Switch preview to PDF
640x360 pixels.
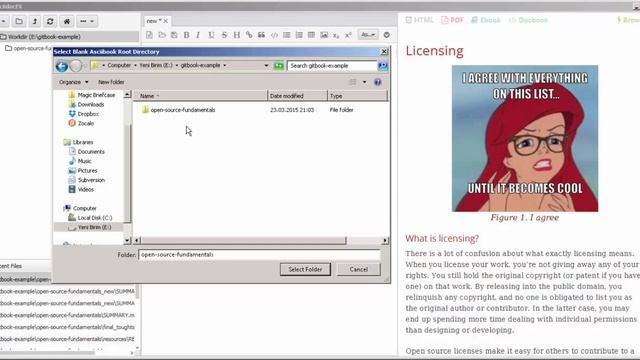452,20
